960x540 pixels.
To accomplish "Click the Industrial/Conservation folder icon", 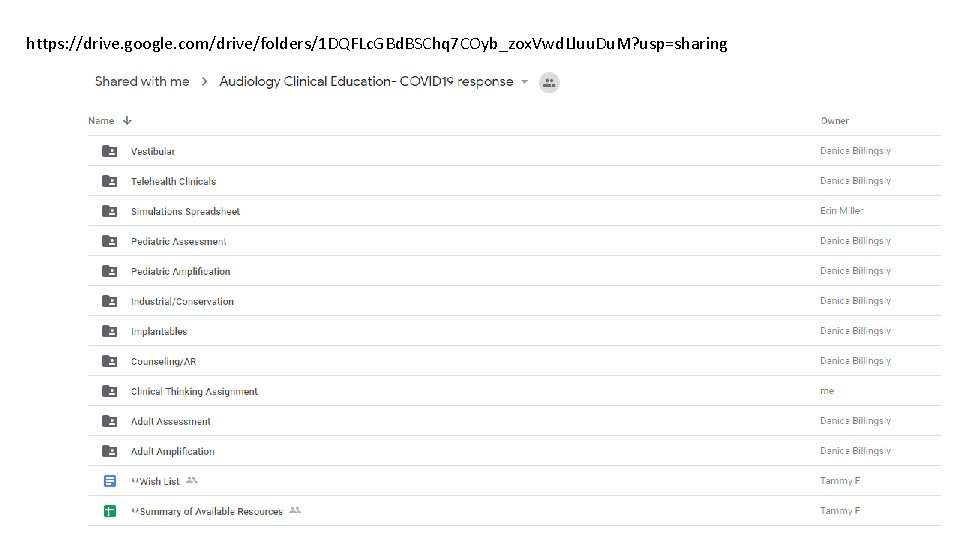I will 110,301.
